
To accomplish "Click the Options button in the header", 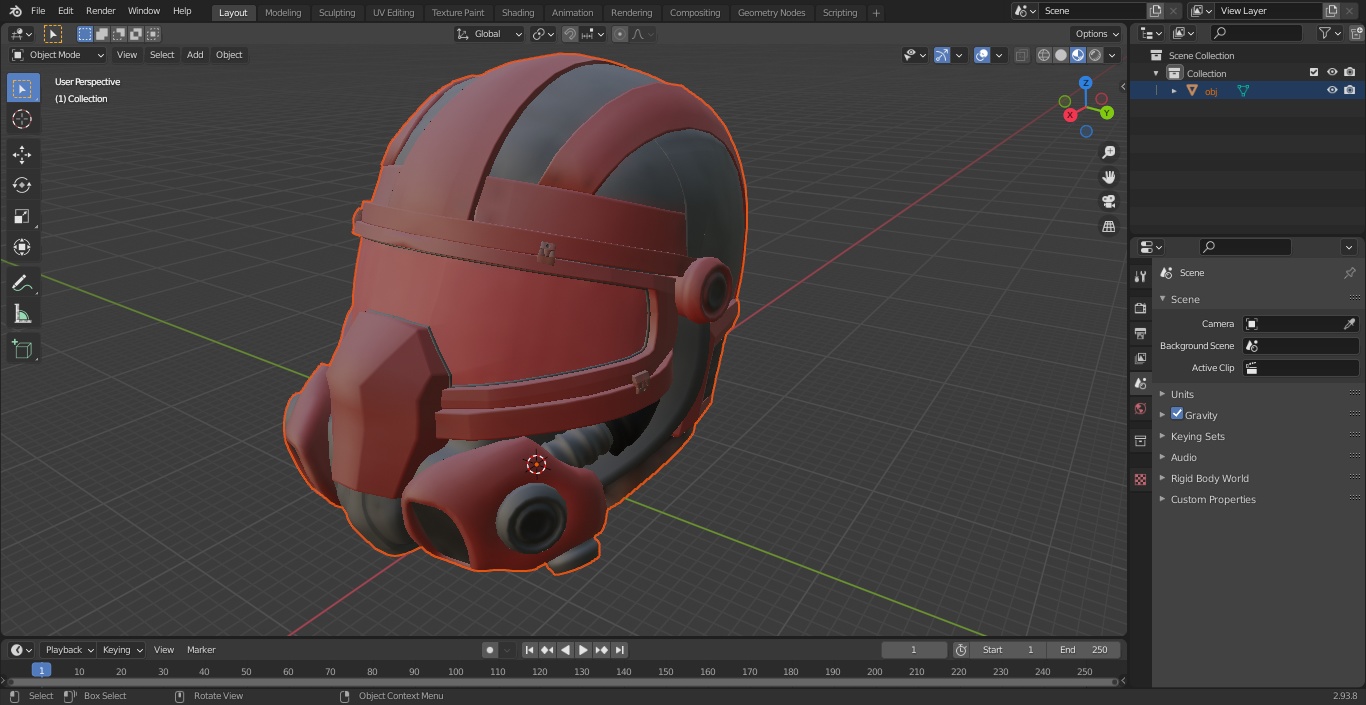I will [x=1096, y=34].
